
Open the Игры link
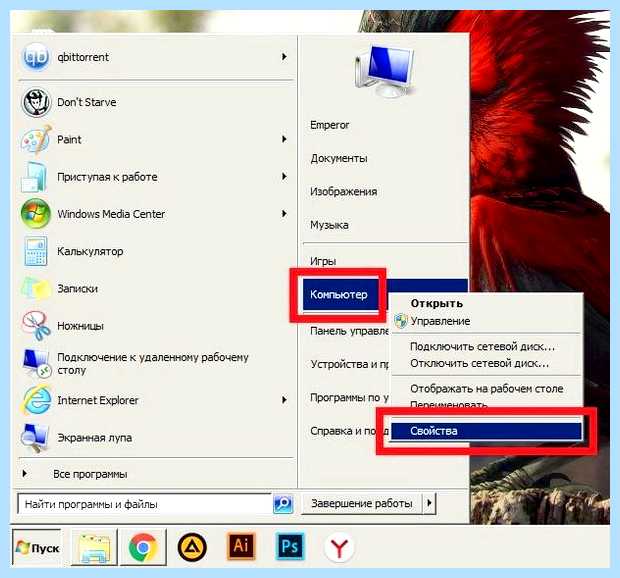point(323,261)
